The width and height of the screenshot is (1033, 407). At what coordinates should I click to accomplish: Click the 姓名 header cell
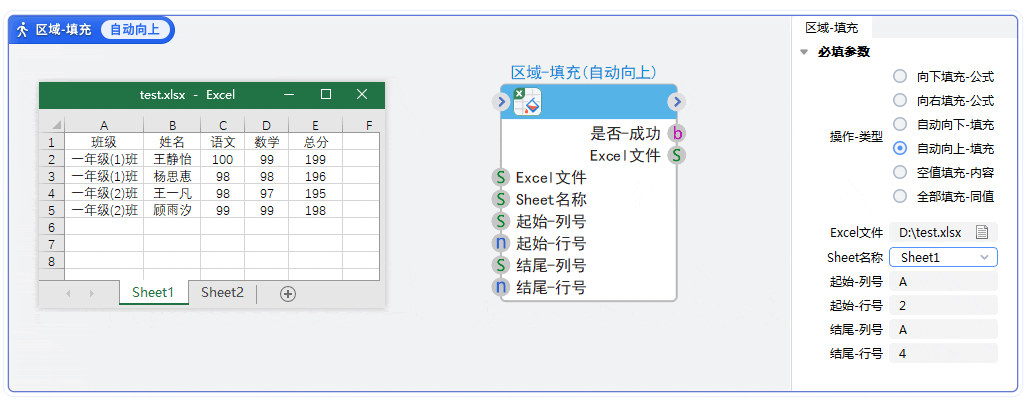point(172,142)
